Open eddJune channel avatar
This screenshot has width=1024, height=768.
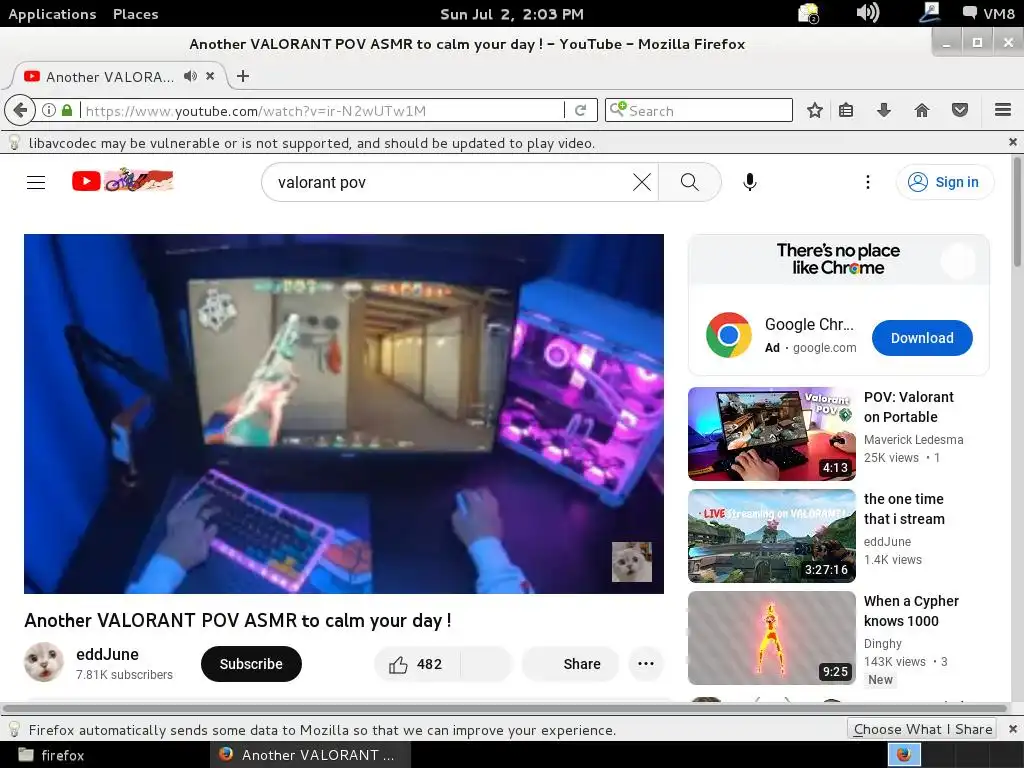coord(44,662)
